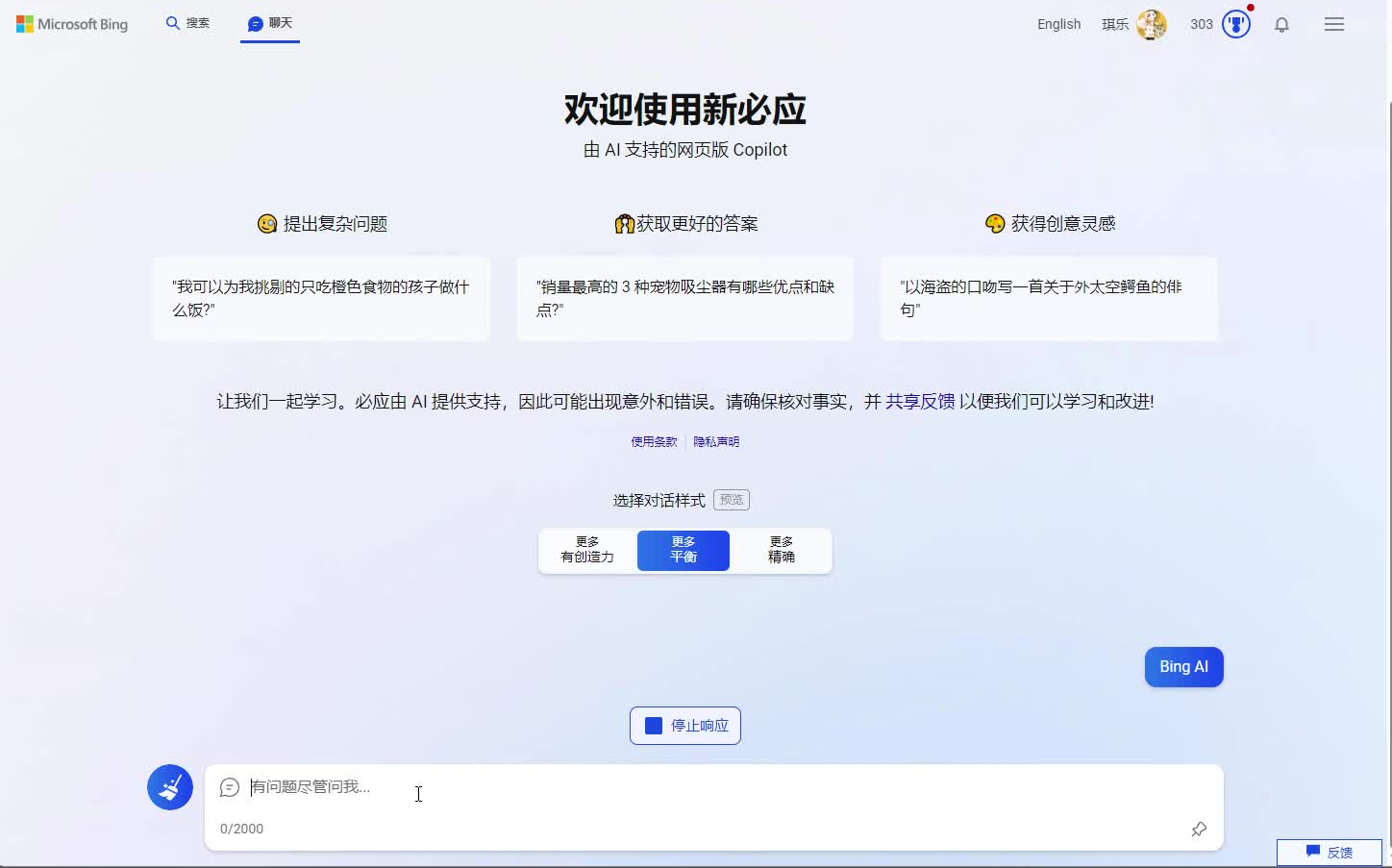Click the 选择对话样式 label

pyautogui.click(x=659, y=500)
